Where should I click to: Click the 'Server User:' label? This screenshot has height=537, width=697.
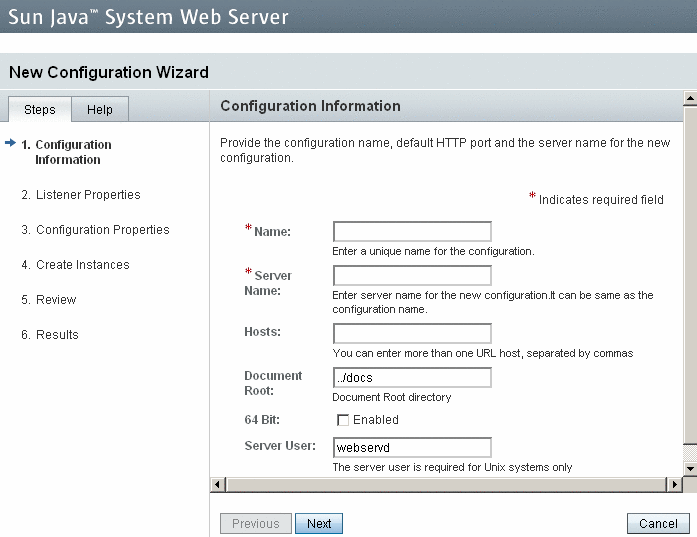pos(280,445)
